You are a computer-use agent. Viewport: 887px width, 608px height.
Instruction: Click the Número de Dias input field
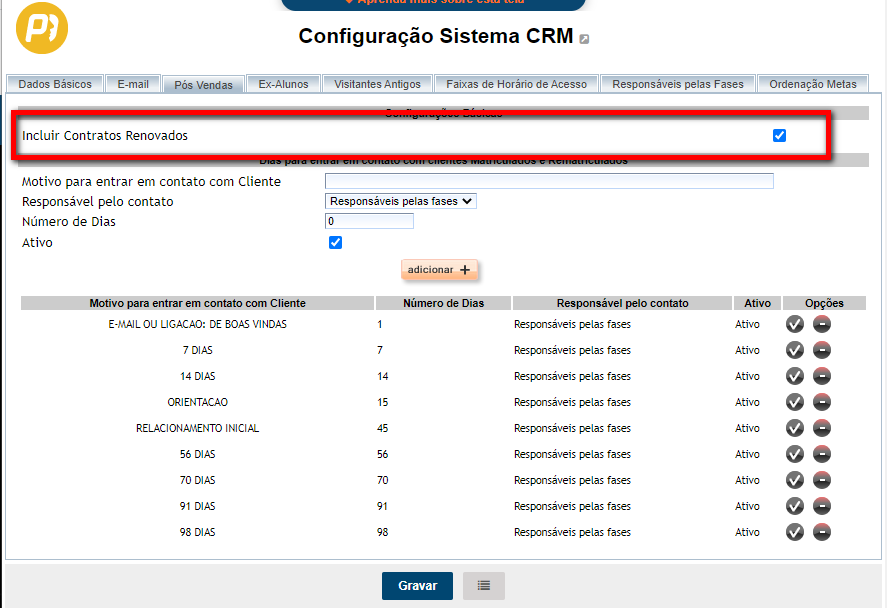point(369,221)
